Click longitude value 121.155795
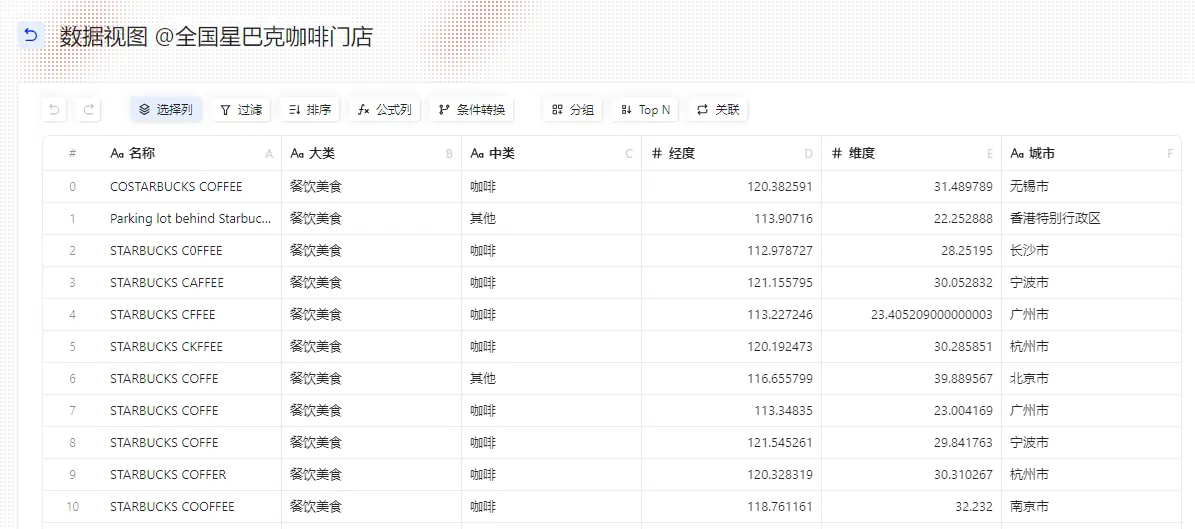This screenshot has height=529, width=1195. pyautogui.click(x=780, y=283)
